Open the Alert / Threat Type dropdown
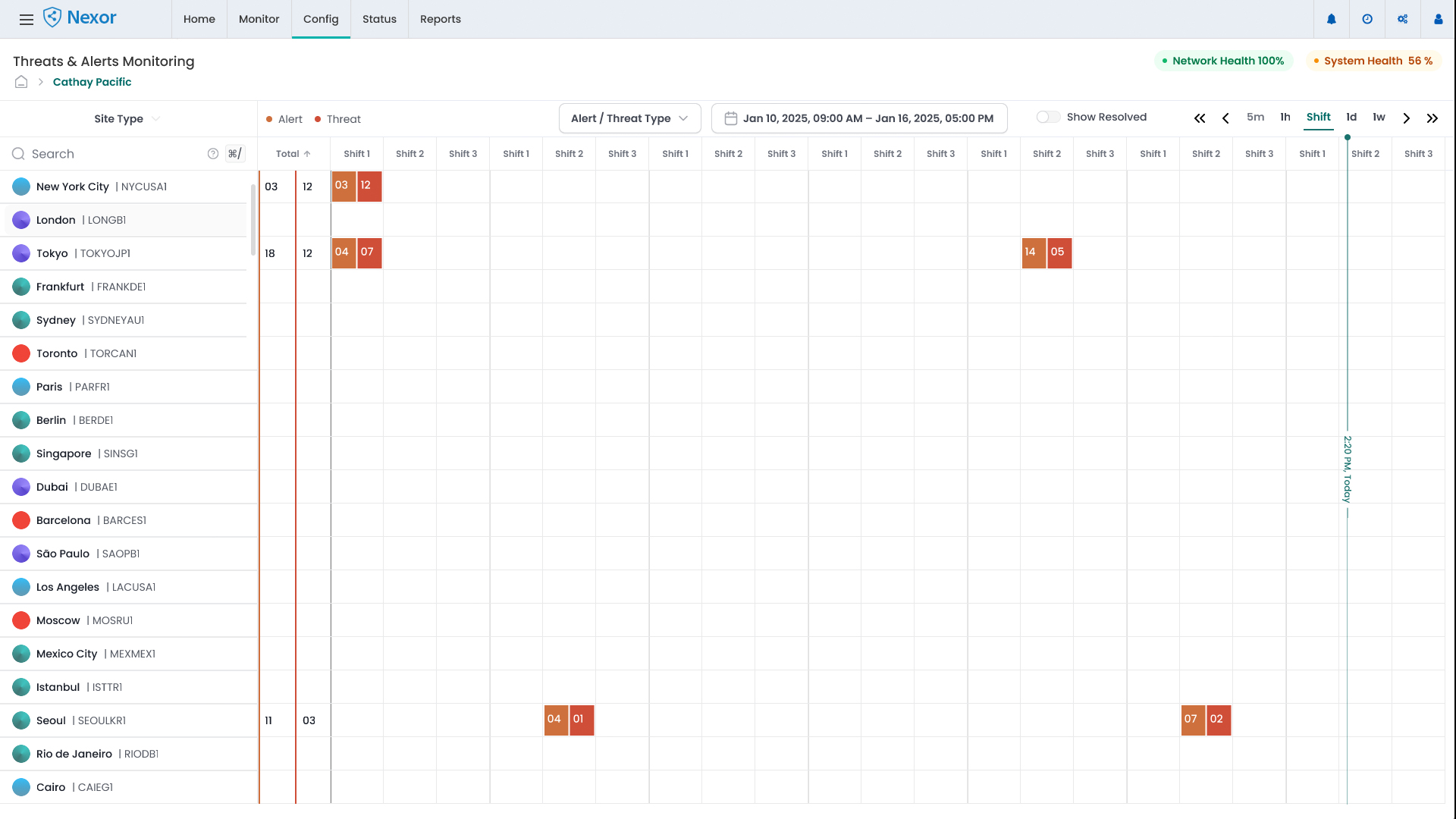 [x=629, y=118]
